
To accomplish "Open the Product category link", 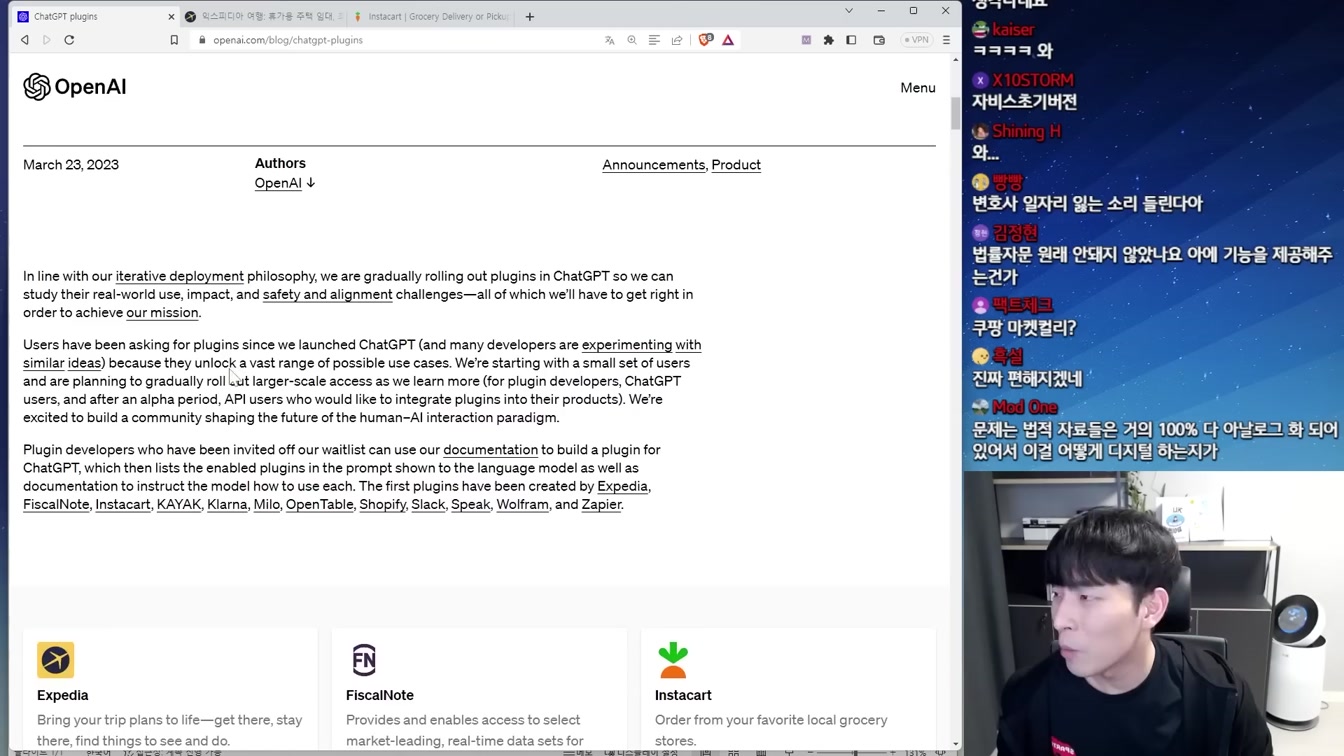I will pyautogui.click(x=736, y=165).
